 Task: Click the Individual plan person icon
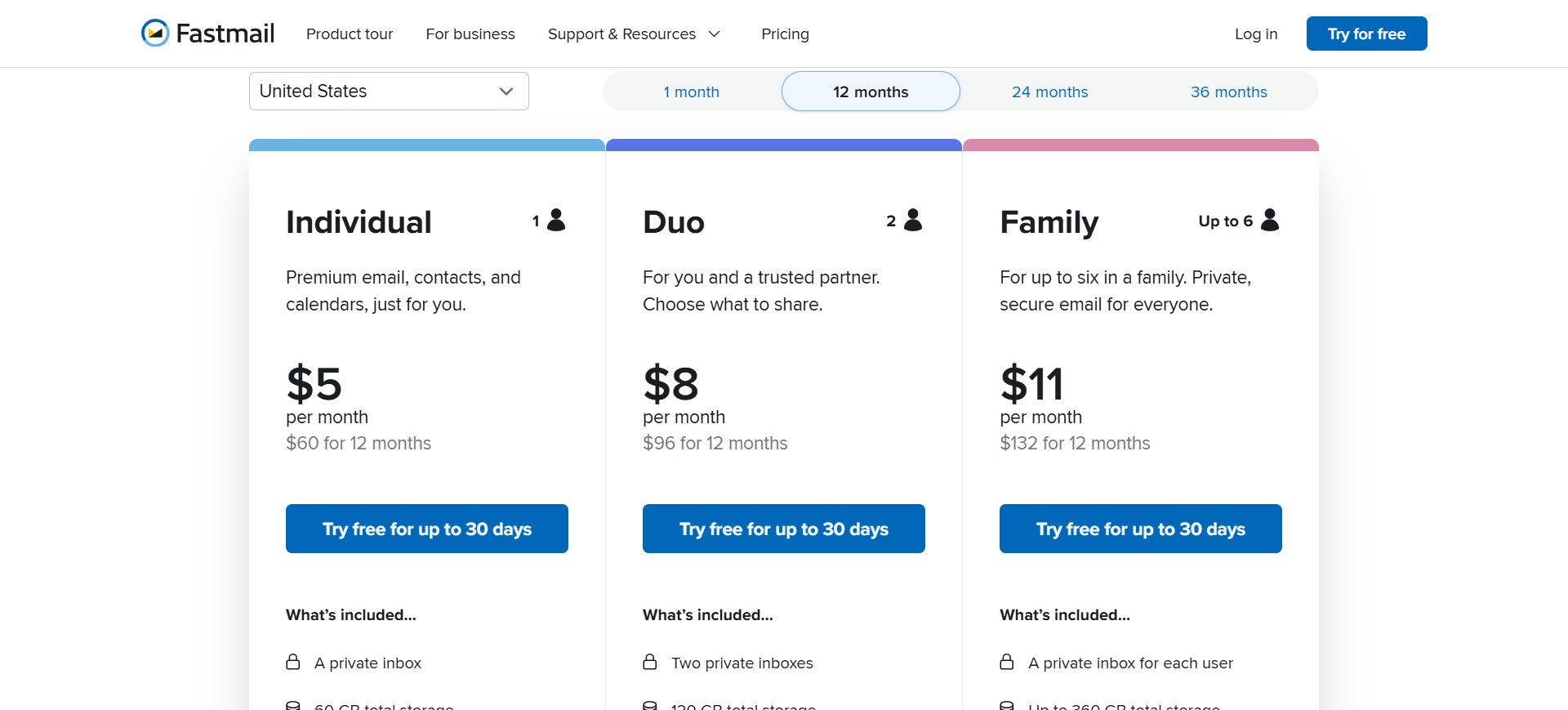pos(556,220)
